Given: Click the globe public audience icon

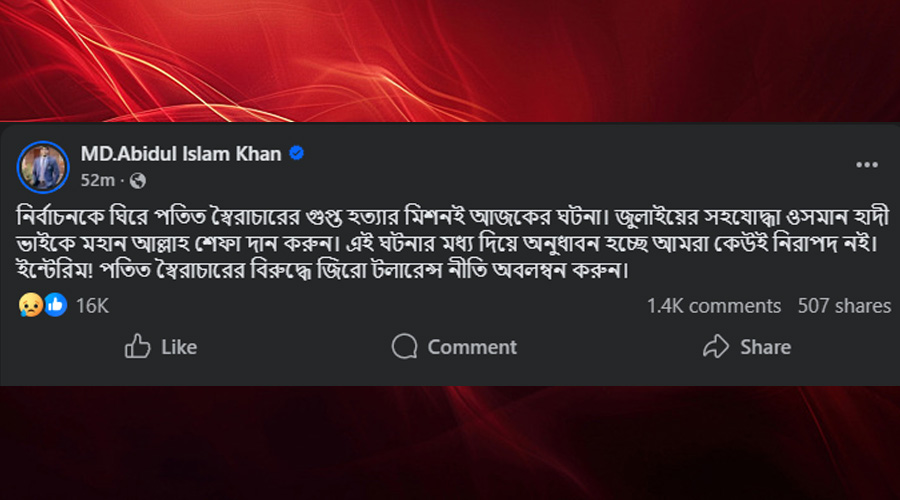Looking at the screenshot, I should 138,181.
